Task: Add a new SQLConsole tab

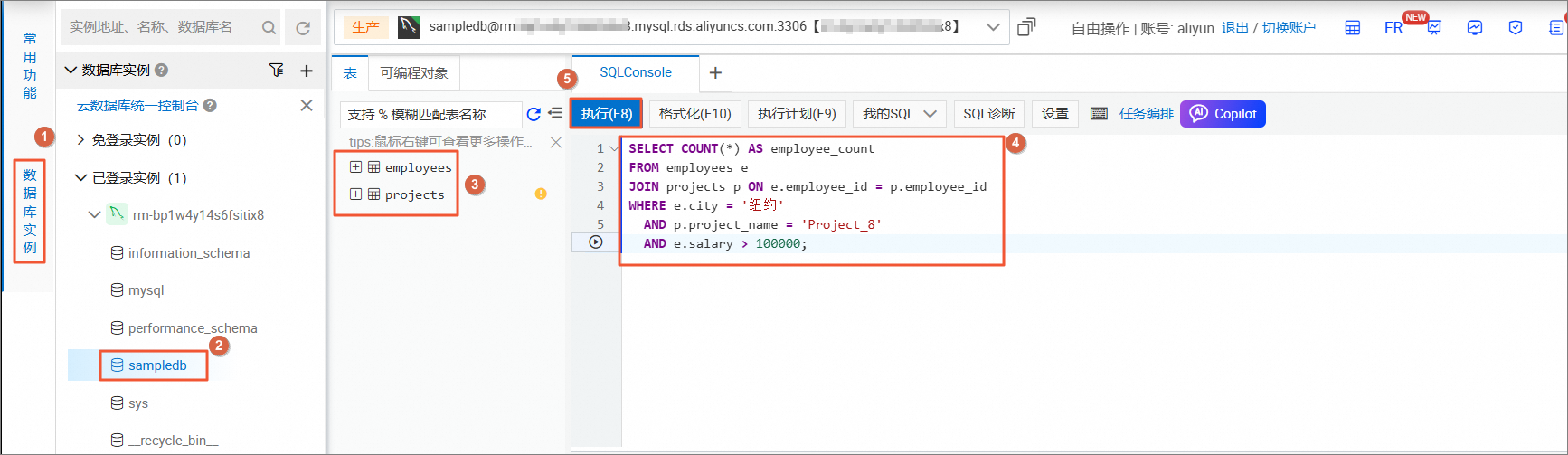Action: tap(715, 72)
